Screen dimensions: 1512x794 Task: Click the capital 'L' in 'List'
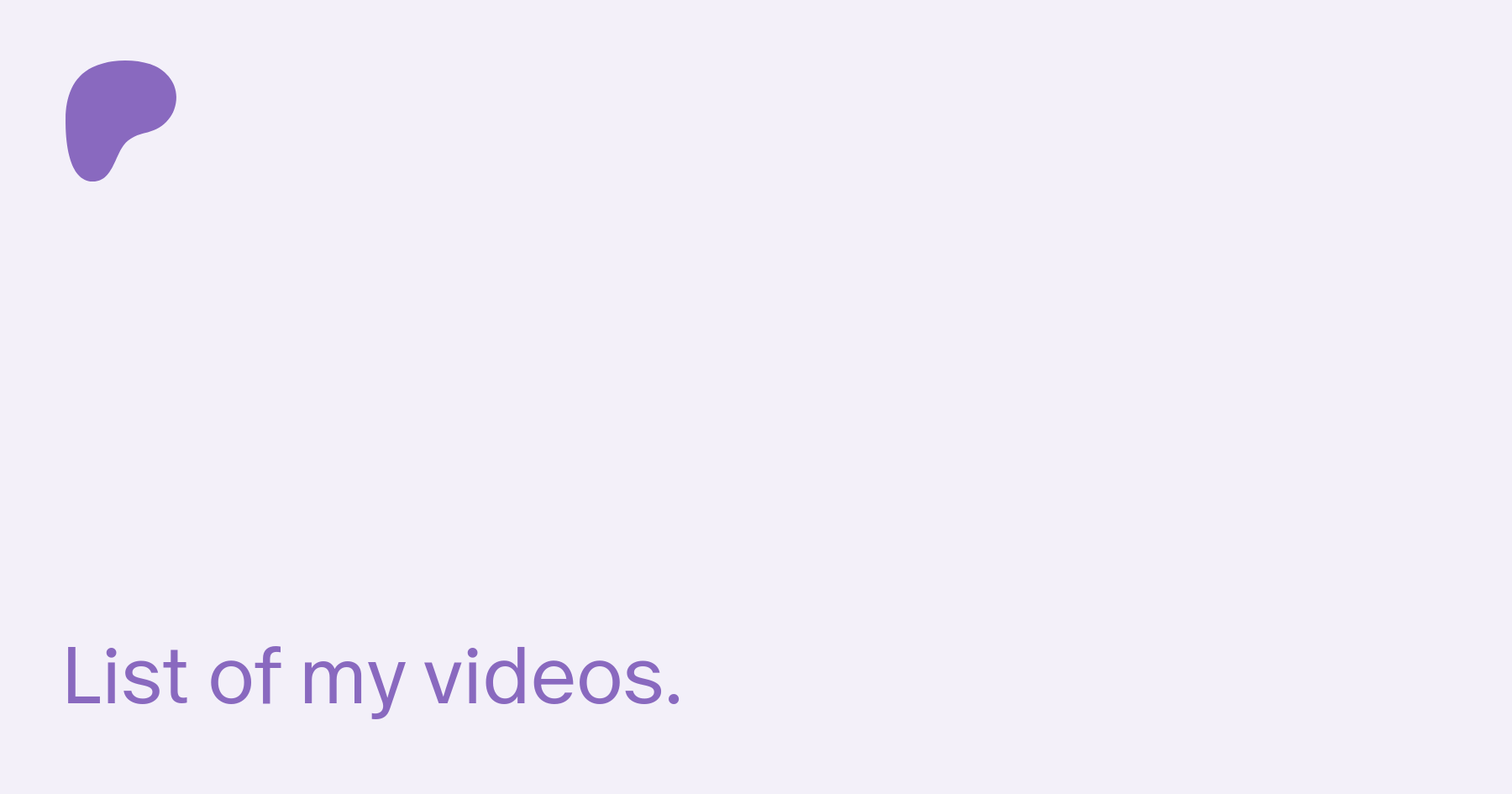point(81,676)
